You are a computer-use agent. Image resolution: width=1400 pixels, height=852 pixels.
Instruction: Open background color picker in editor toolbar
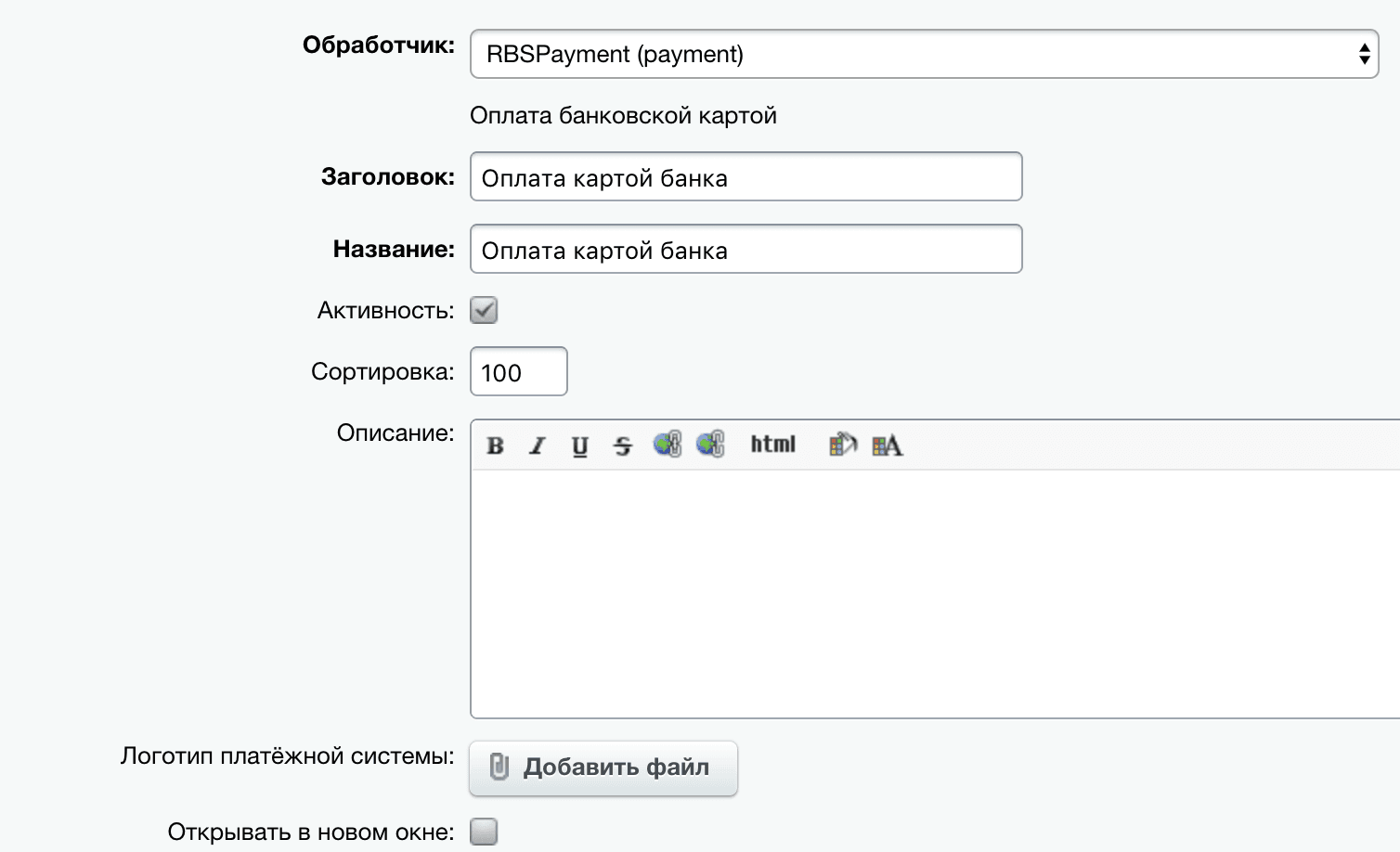(842, 445)
